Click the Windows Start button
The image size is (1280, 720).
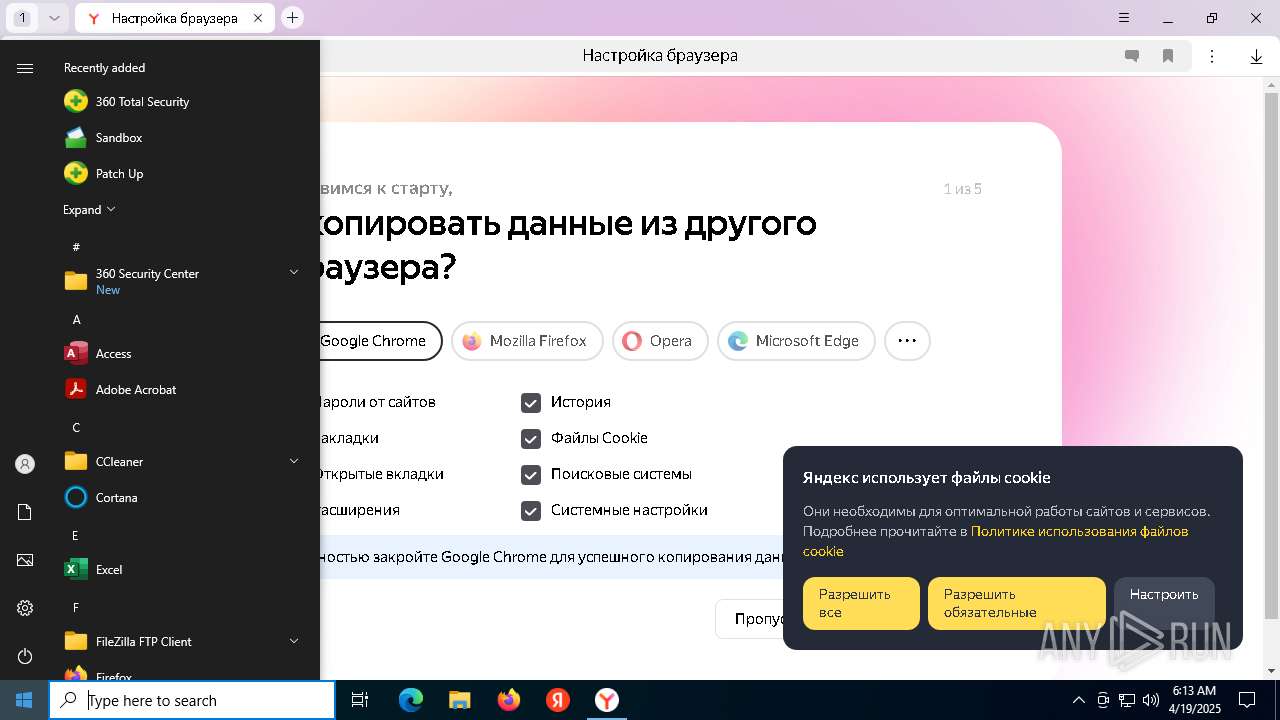point(24,700)
